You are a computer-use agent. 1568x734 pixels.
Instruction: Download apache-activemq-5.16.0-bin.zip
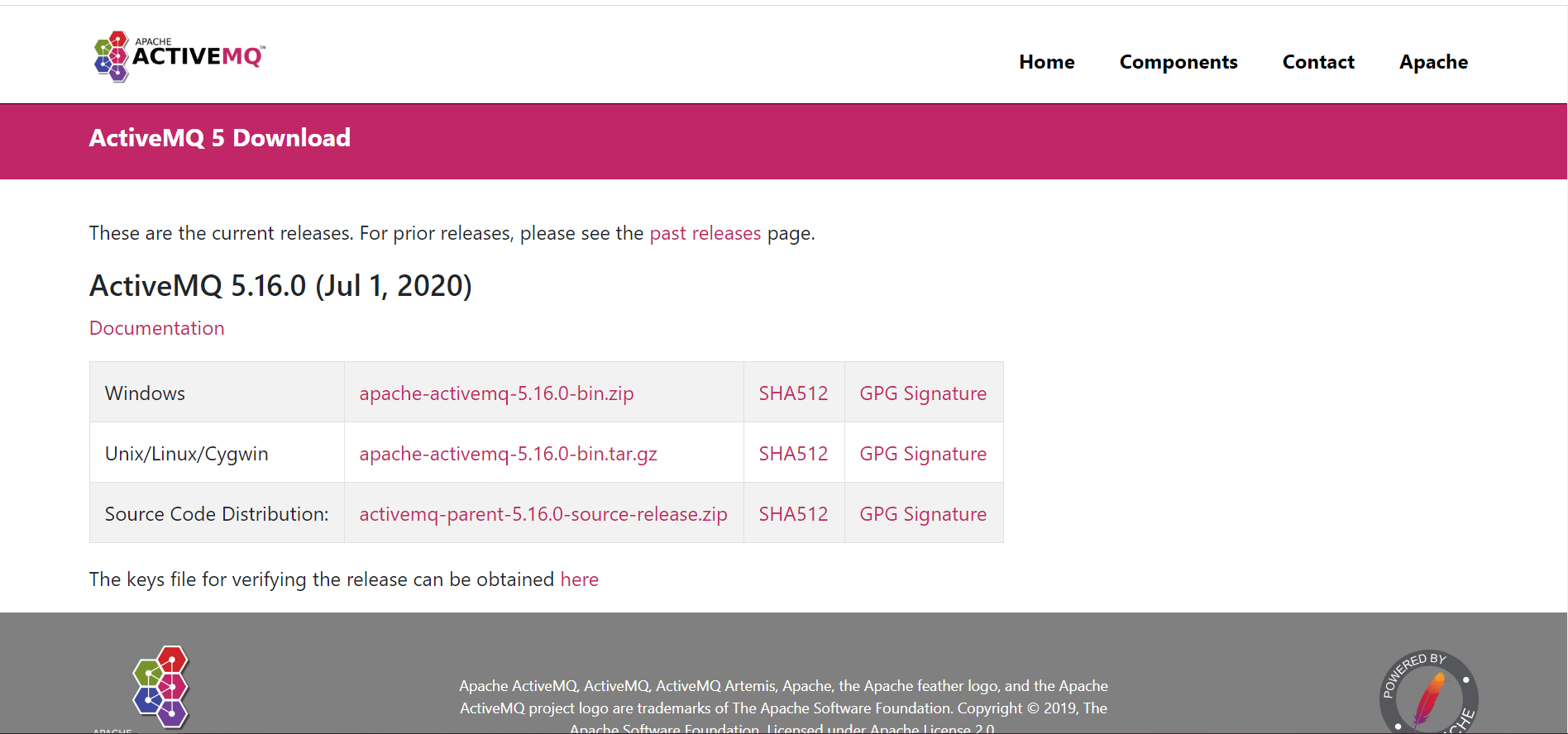coord(496,393)
